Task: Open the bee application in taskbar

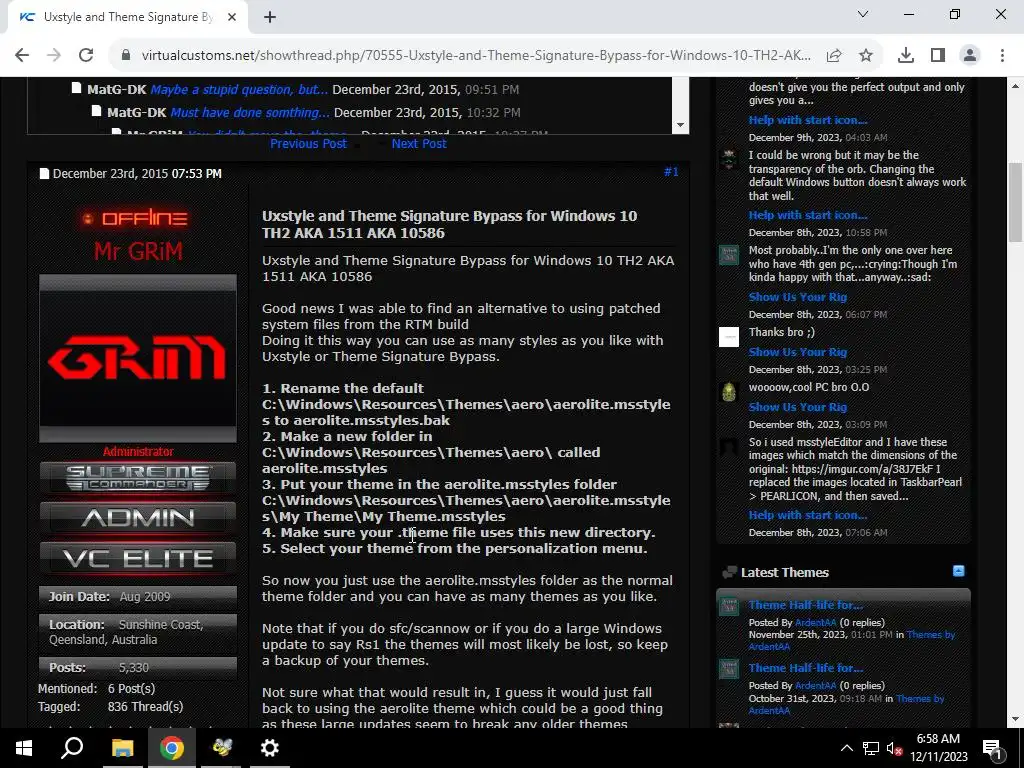Action: [221, 748]
